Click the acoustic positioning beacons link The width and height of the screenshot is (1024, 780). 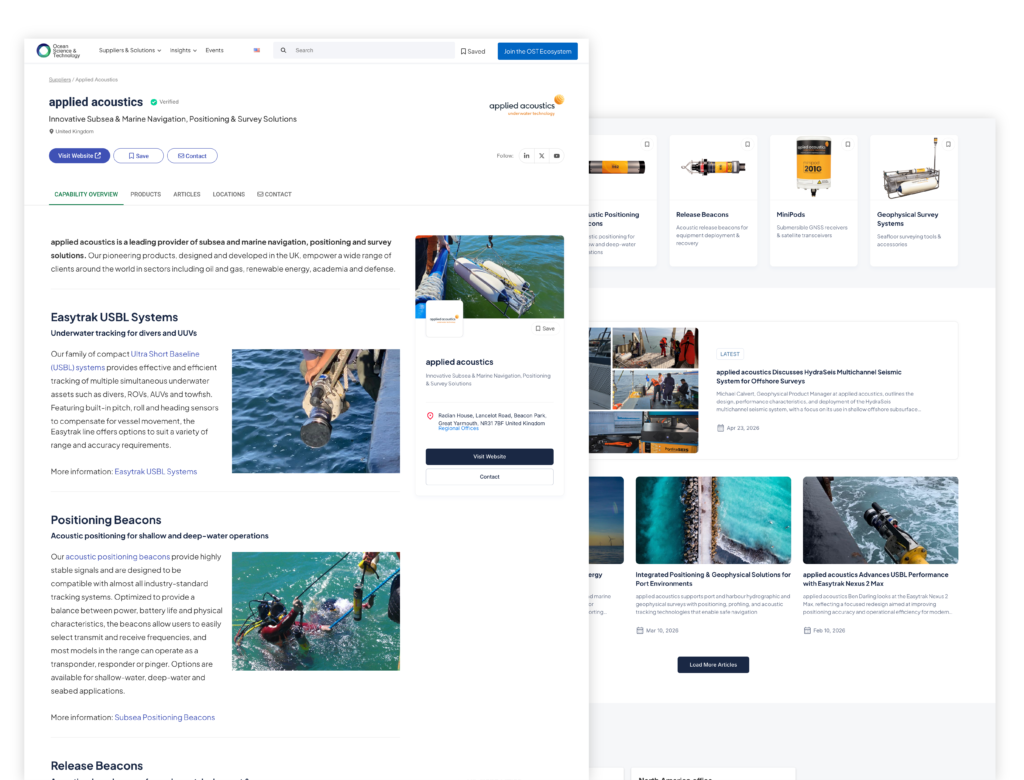pyautogui.click(x=118, y=557)
